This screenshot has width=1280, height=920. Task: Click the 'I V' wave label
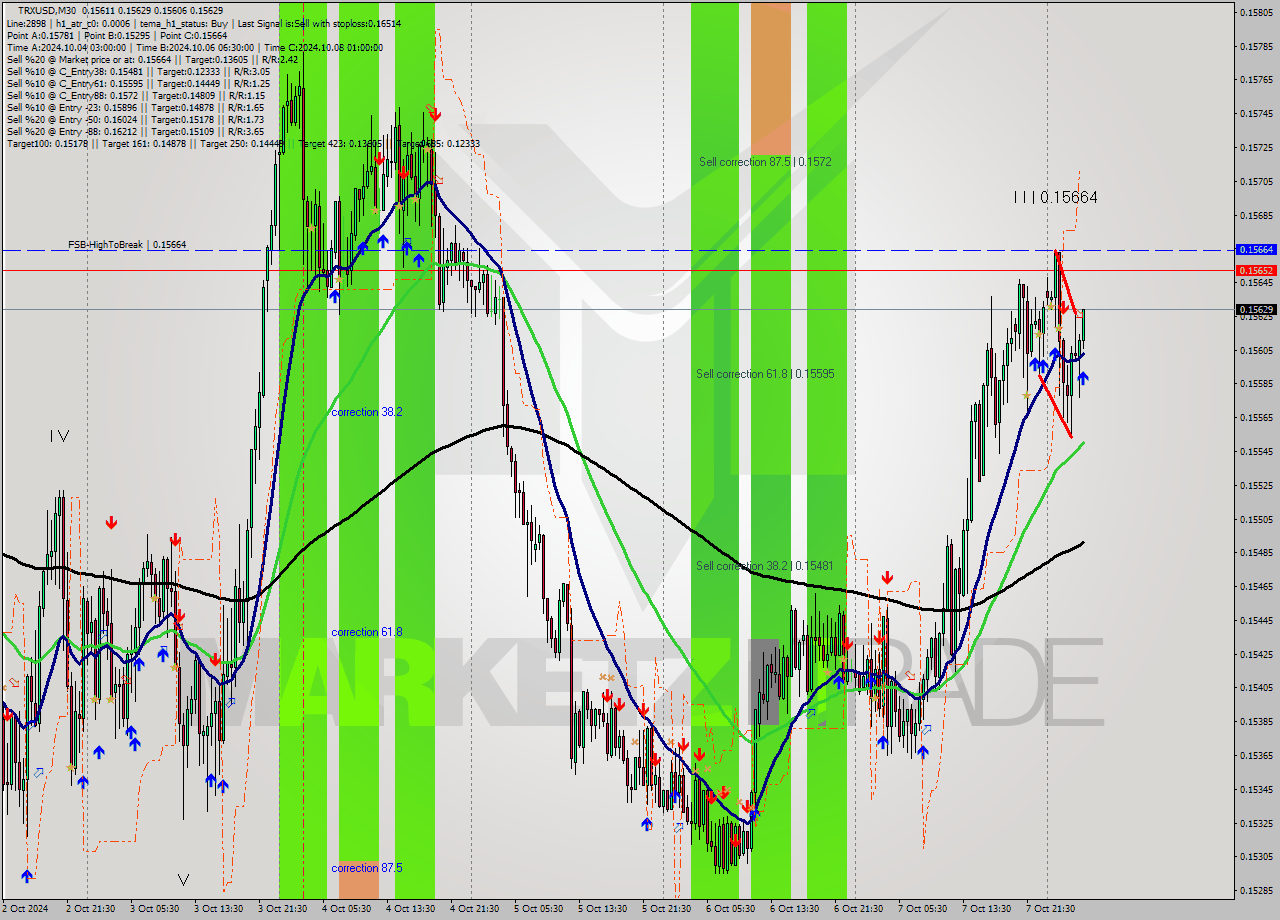tap(59, 436)
